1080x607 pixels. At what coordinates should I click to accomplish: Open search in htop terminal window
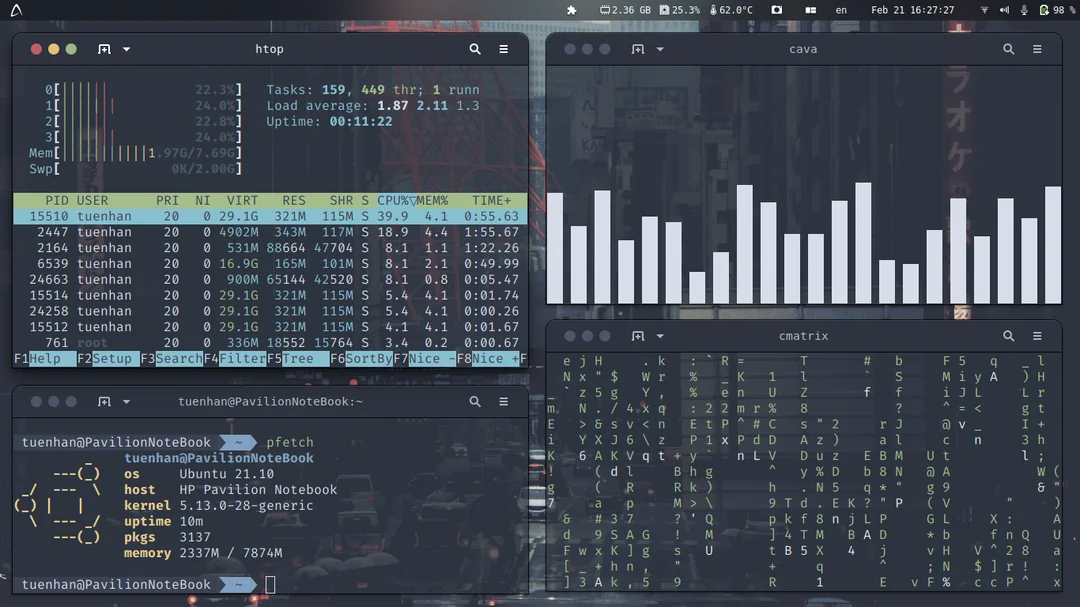point(475,49)
